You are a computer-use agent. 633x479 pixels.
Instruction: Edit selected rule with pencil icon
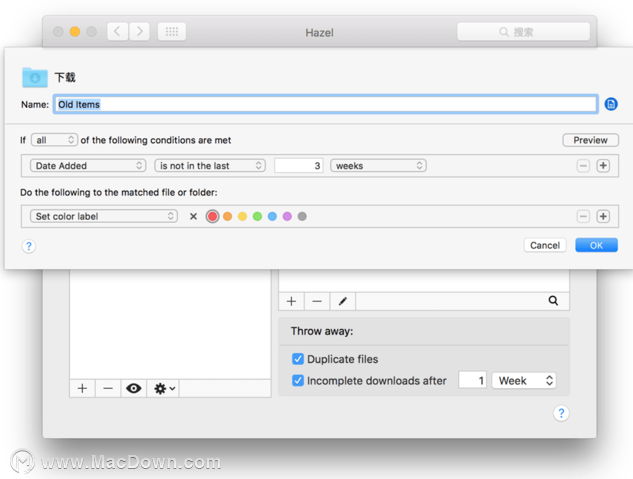click(x=343, y=301)
